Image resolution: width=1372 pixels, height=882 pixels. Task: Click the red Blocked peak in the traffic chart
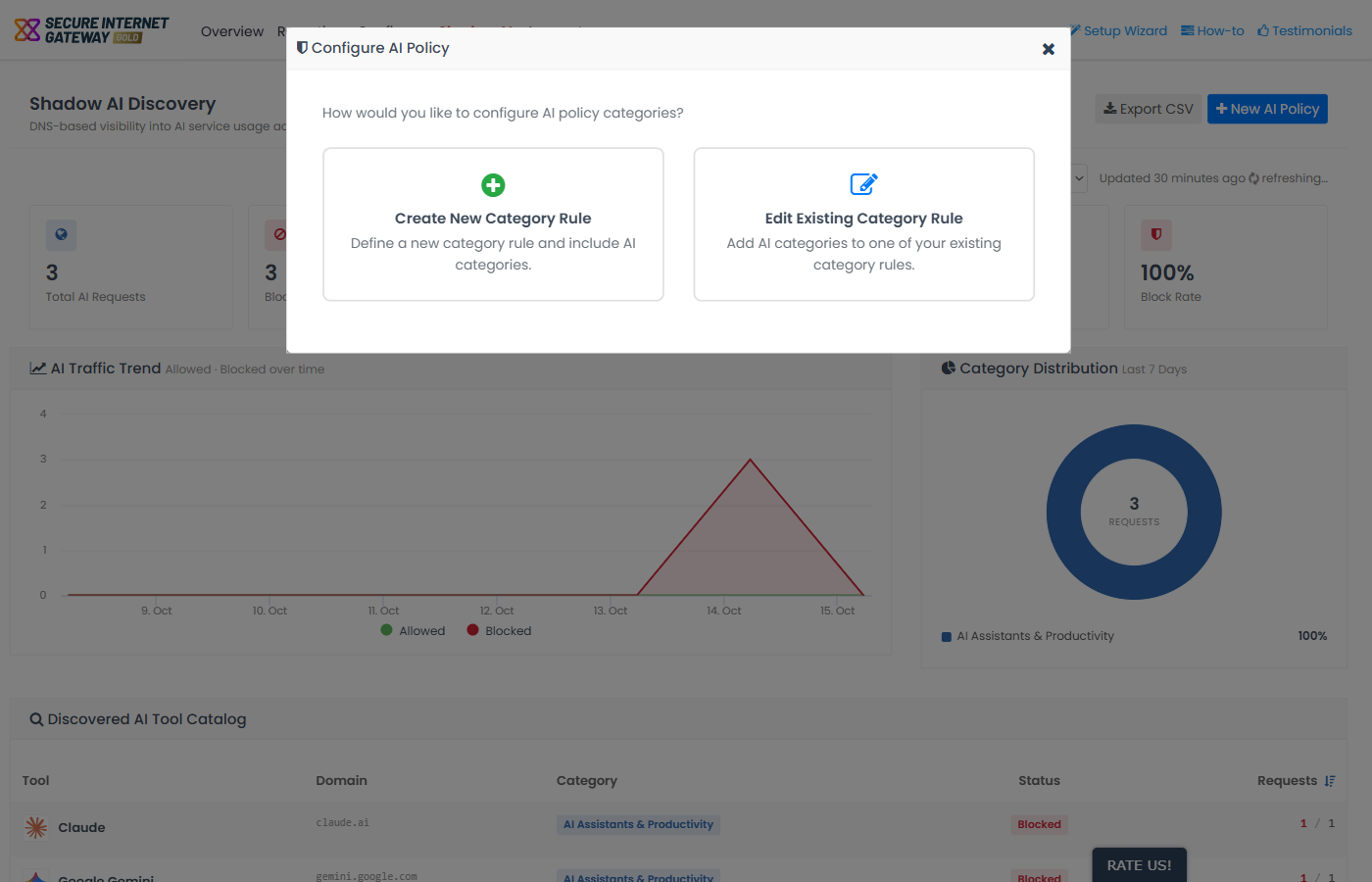[751, 461]
